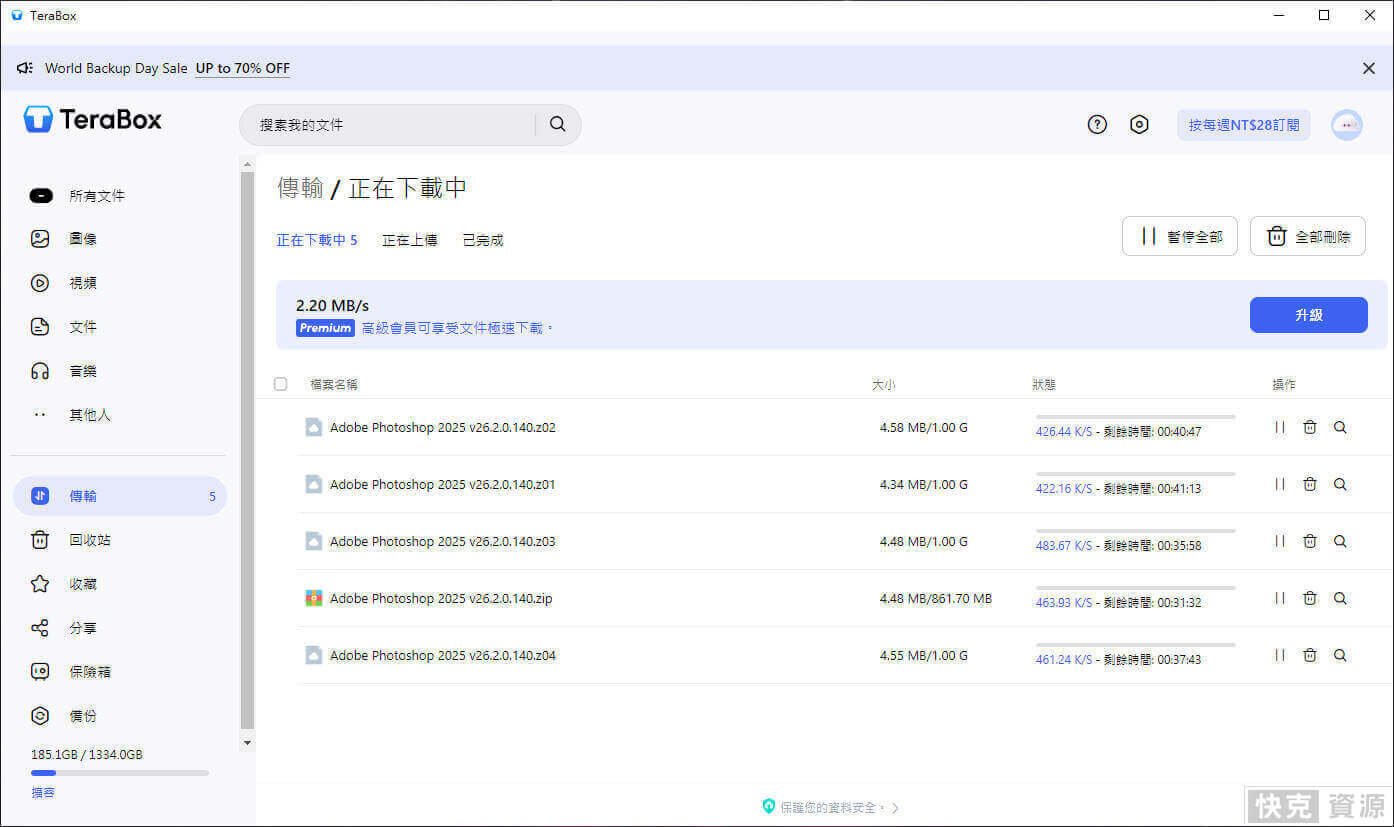
Task: Dismiss the World Backup Day Sale banner
Action: point(1369,68)
